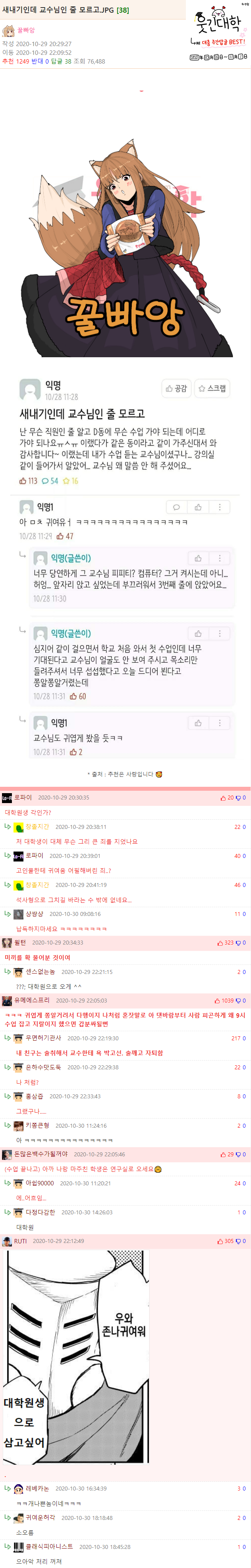Open three-dot menu on 익명1's first comment
This screenshot has width=251, height=1568.
click(220, 507)
